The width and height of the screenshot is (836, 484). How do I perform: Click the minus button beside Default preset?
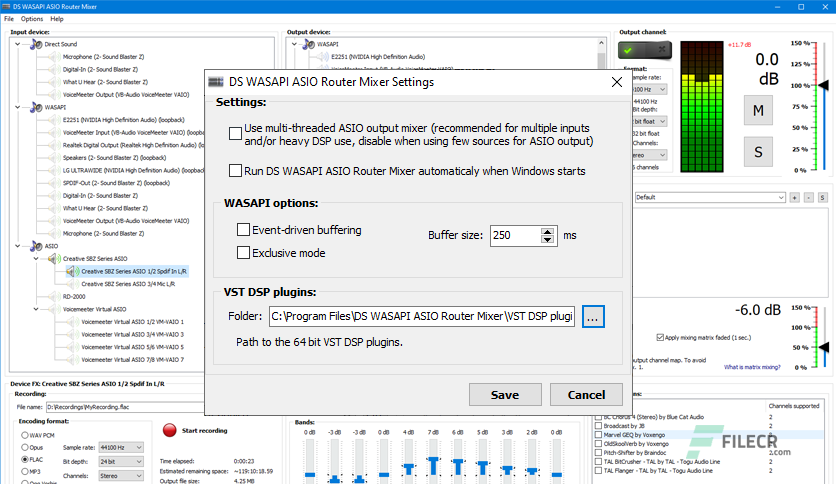808,198
